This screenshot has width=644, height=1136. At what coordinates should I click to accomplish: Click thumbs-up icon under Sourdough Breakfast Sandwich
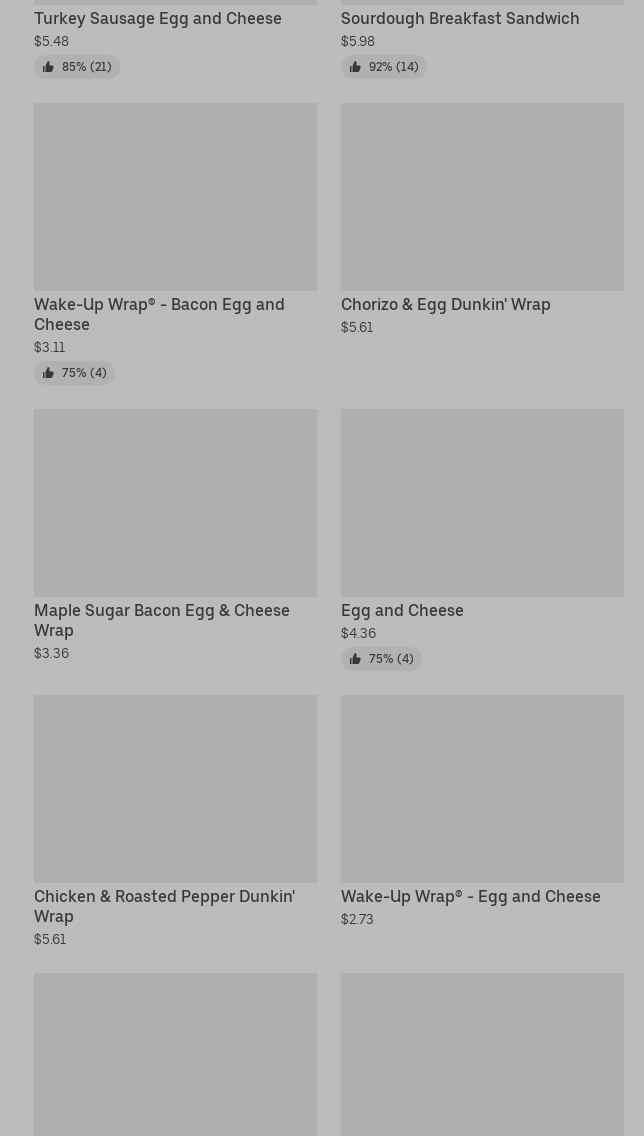(355, 67)
